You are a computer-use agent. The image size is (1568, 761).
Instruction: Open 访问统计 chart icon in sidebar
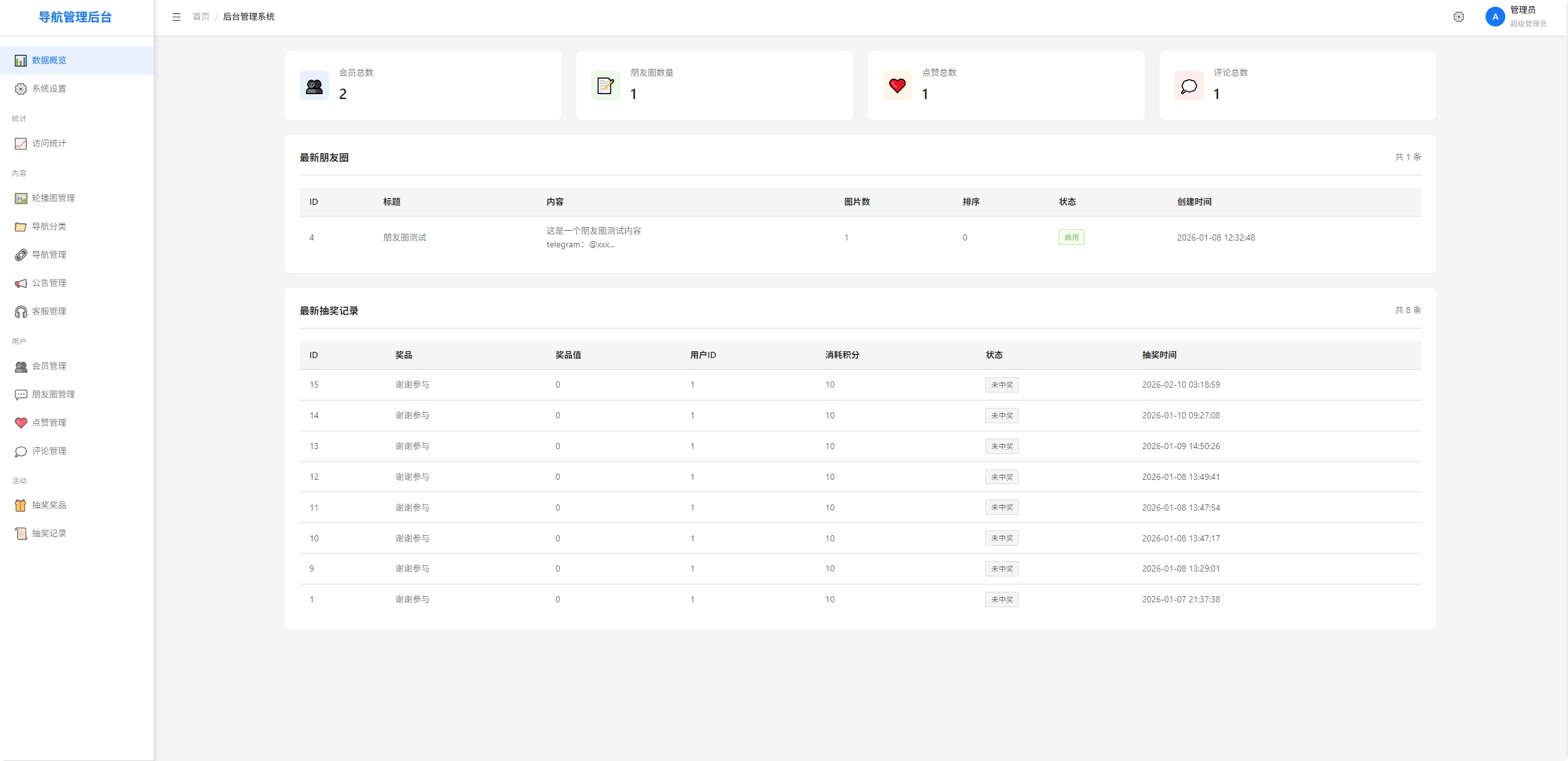pyautogui.click(x=21, y=143)
